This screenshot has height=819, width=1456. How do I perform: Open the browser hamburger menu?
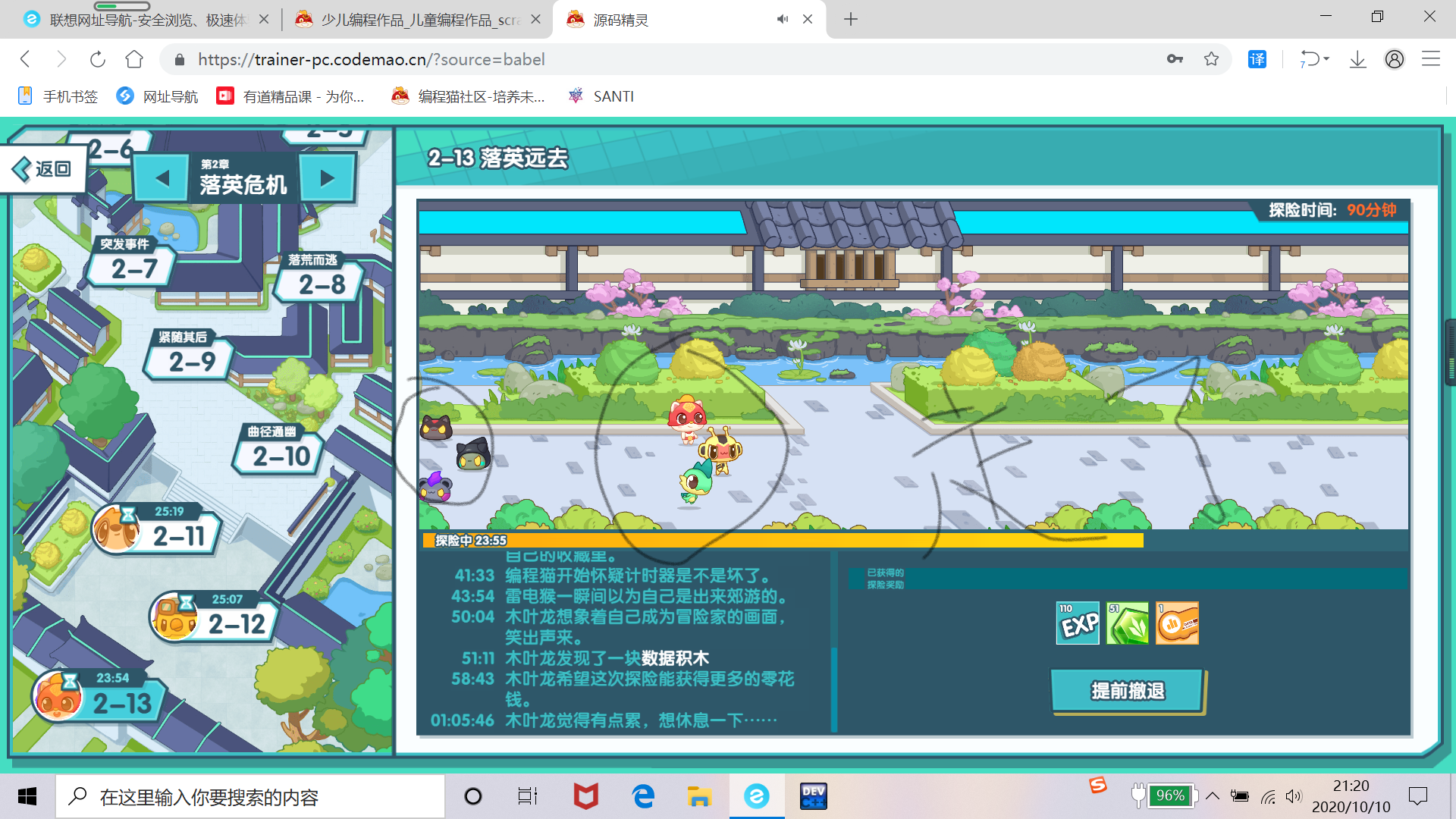(1430, 59)
